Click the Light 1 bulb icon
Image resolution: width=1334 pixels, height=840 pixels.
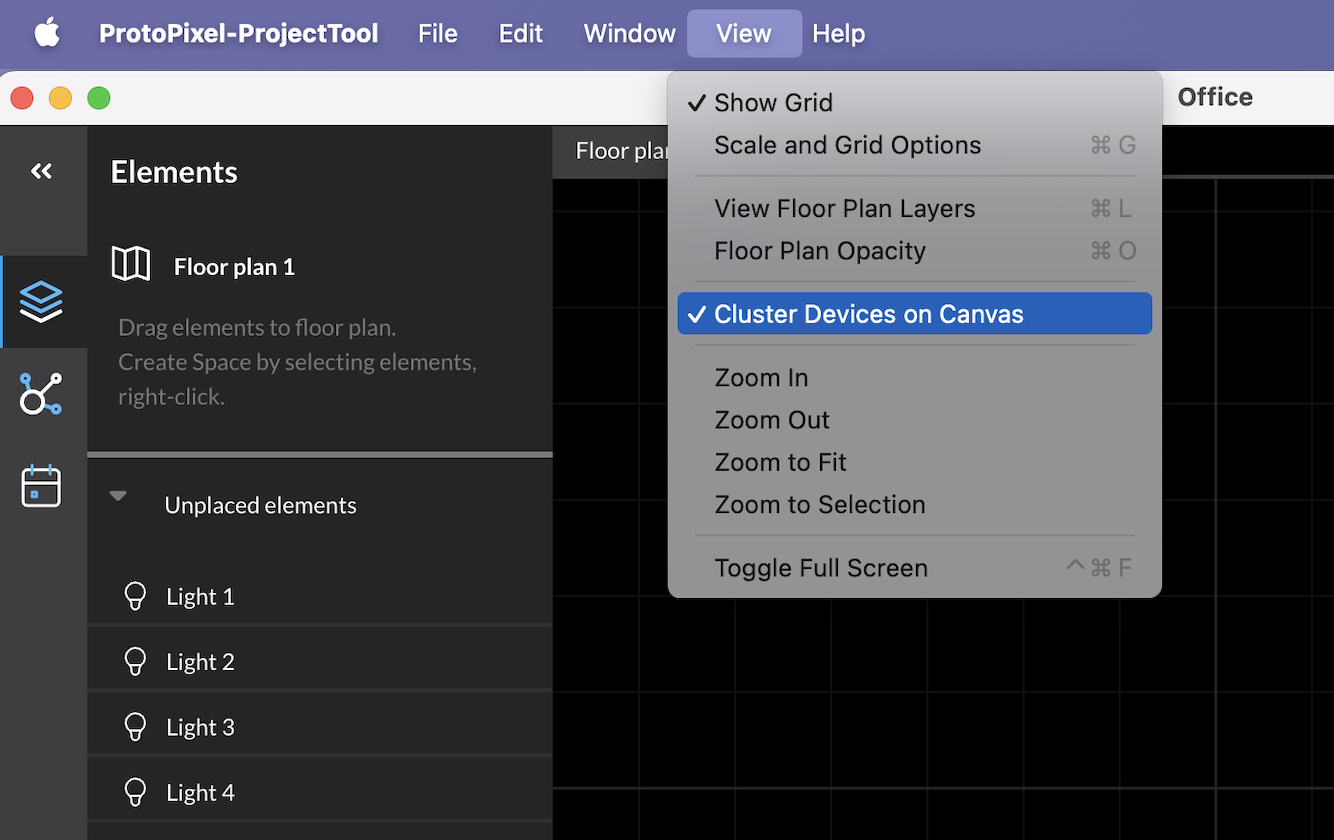coord(135,596)
